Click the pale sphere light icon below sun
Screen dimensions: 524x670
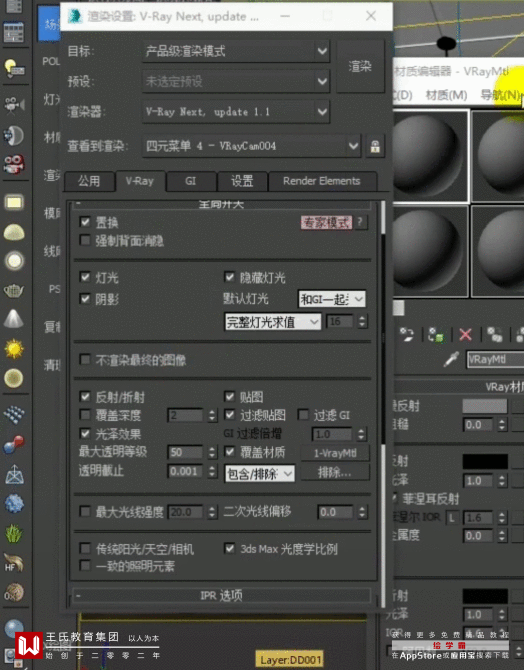click(x=14, y=378)
